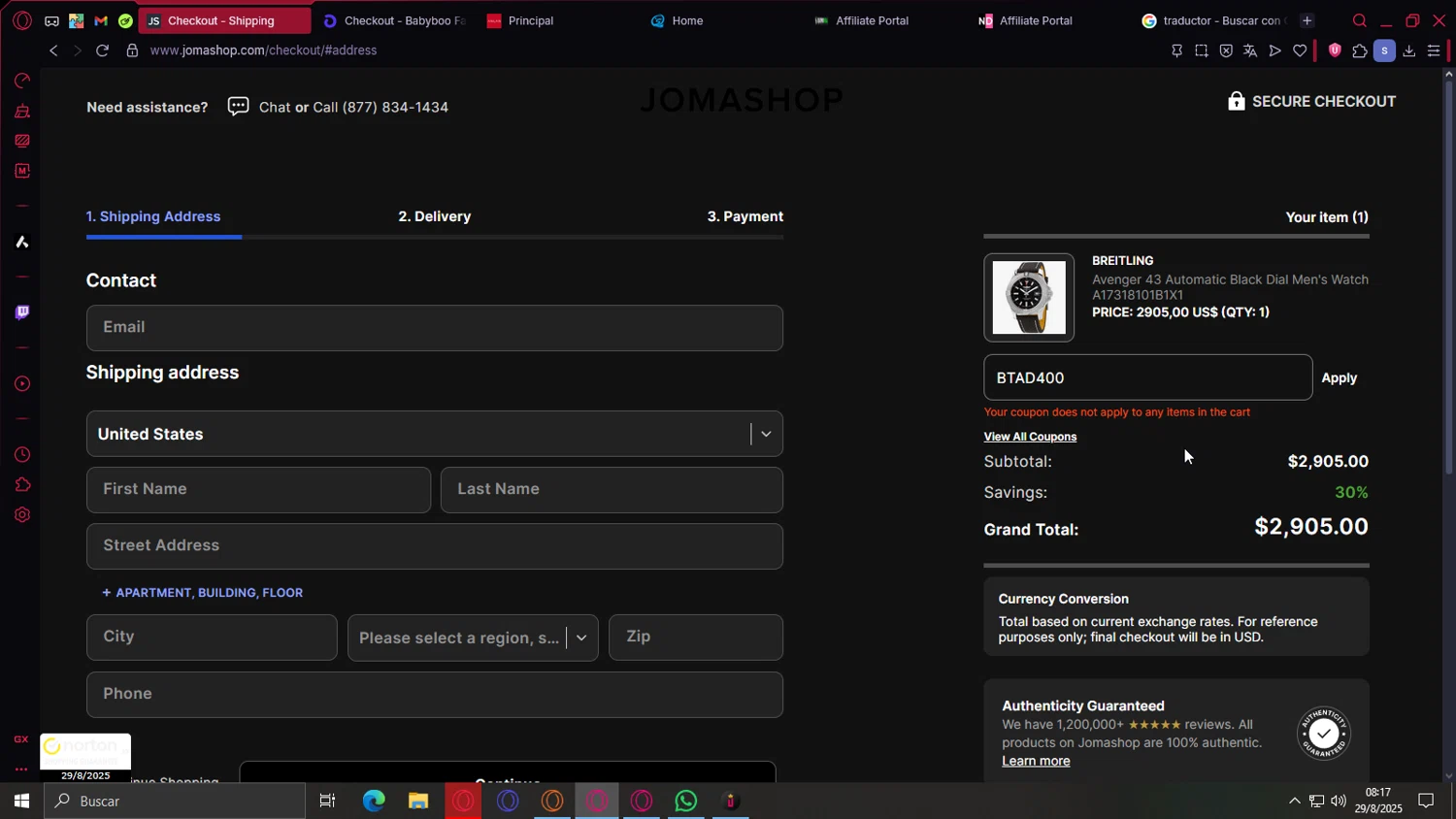Expand Apartment, Building, Floor field
Screen dimensions: 1456x819
(x=203, y=593)
